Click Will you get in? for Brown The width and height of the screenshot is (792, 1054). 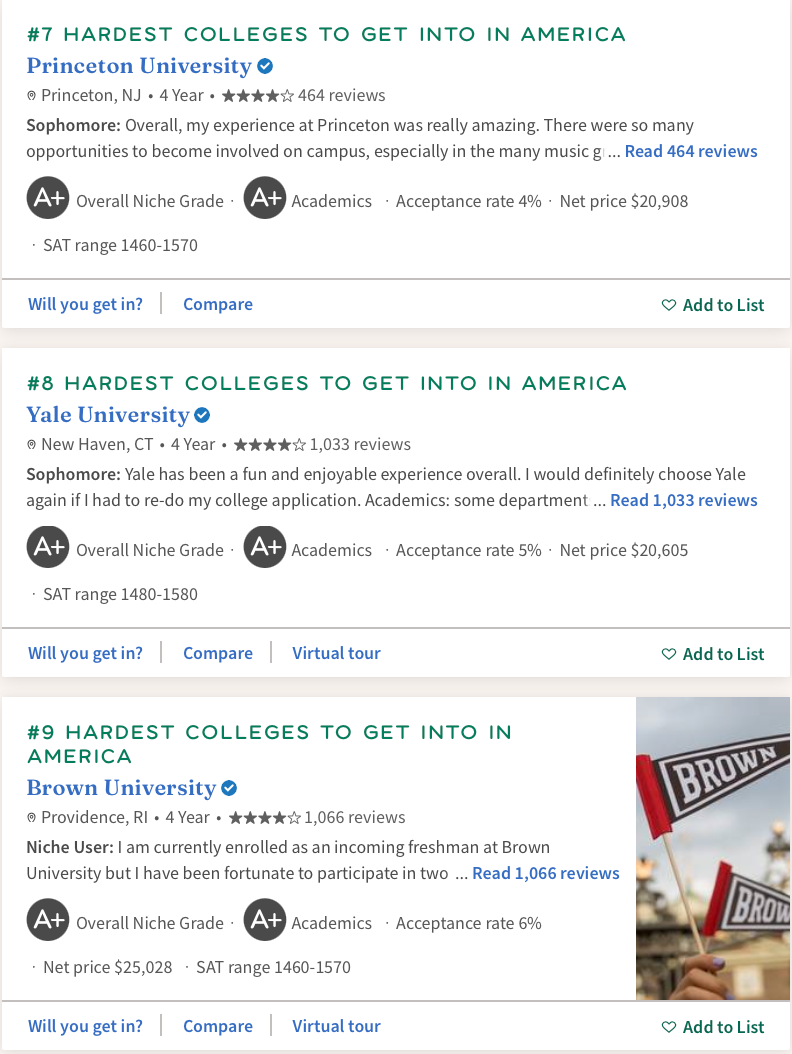pos(85,1026)
